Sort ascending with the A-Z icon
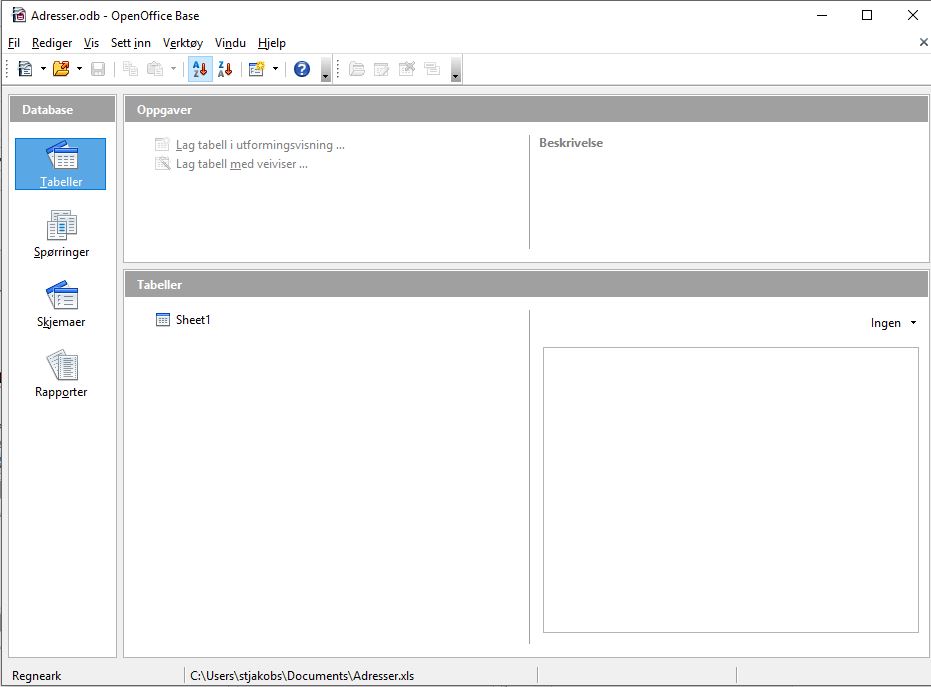Screen dimensions: 931x687 click(200, 69)
